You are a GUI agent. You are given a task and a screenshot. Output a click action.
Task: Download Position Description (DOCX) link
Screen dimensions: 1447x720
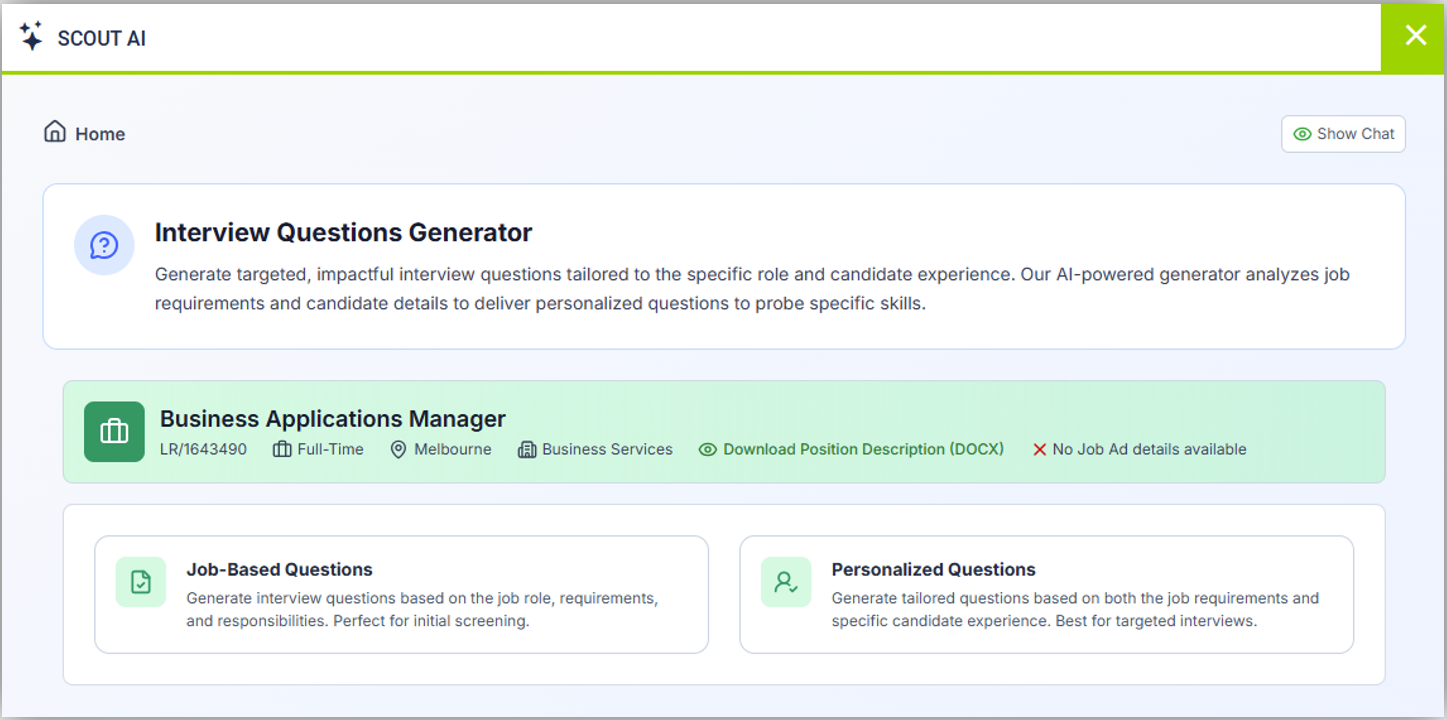coord(863,450)
